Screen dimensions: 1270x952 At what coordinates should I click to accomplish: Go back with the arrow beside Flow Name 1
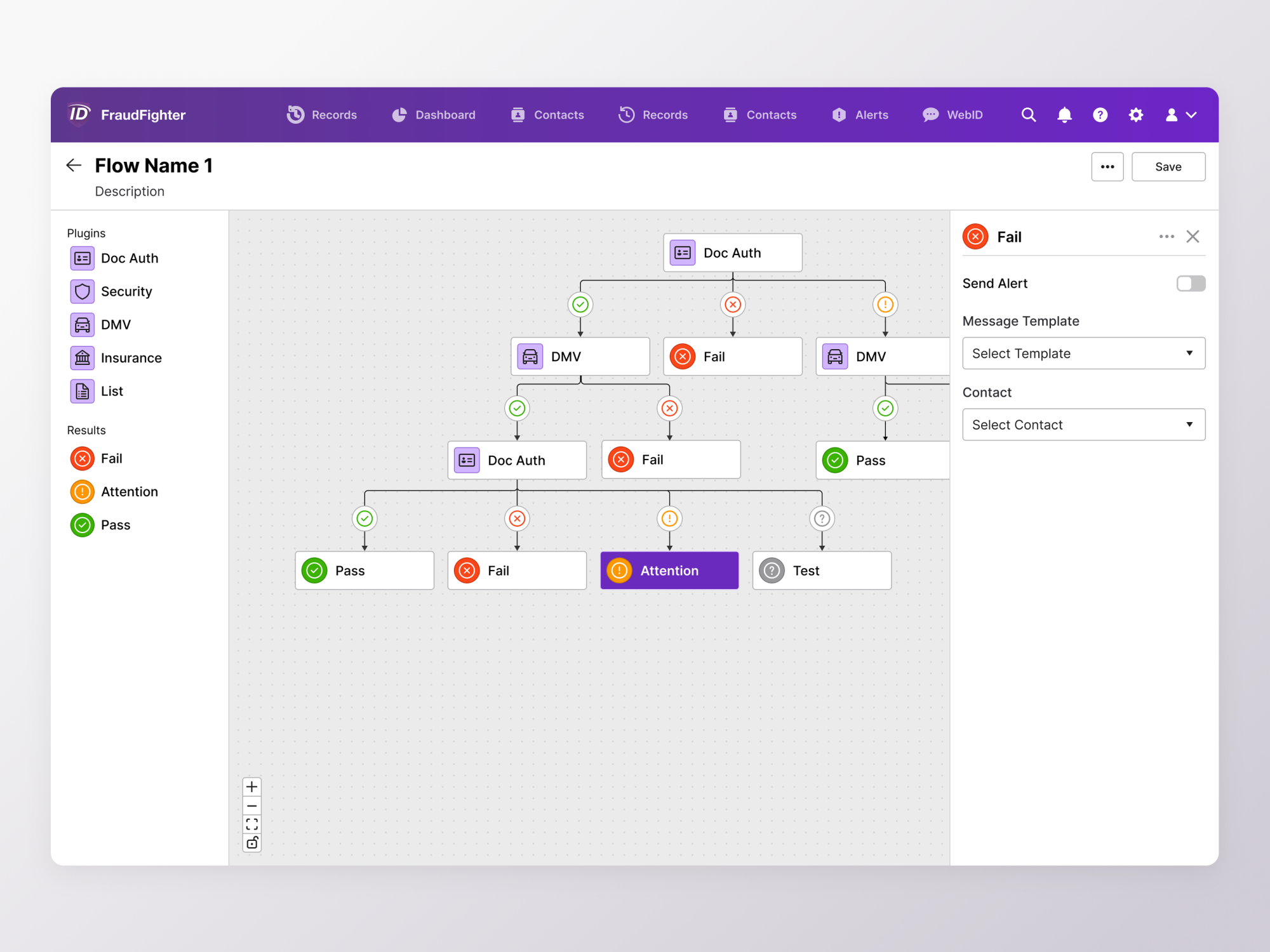point(74,166)
